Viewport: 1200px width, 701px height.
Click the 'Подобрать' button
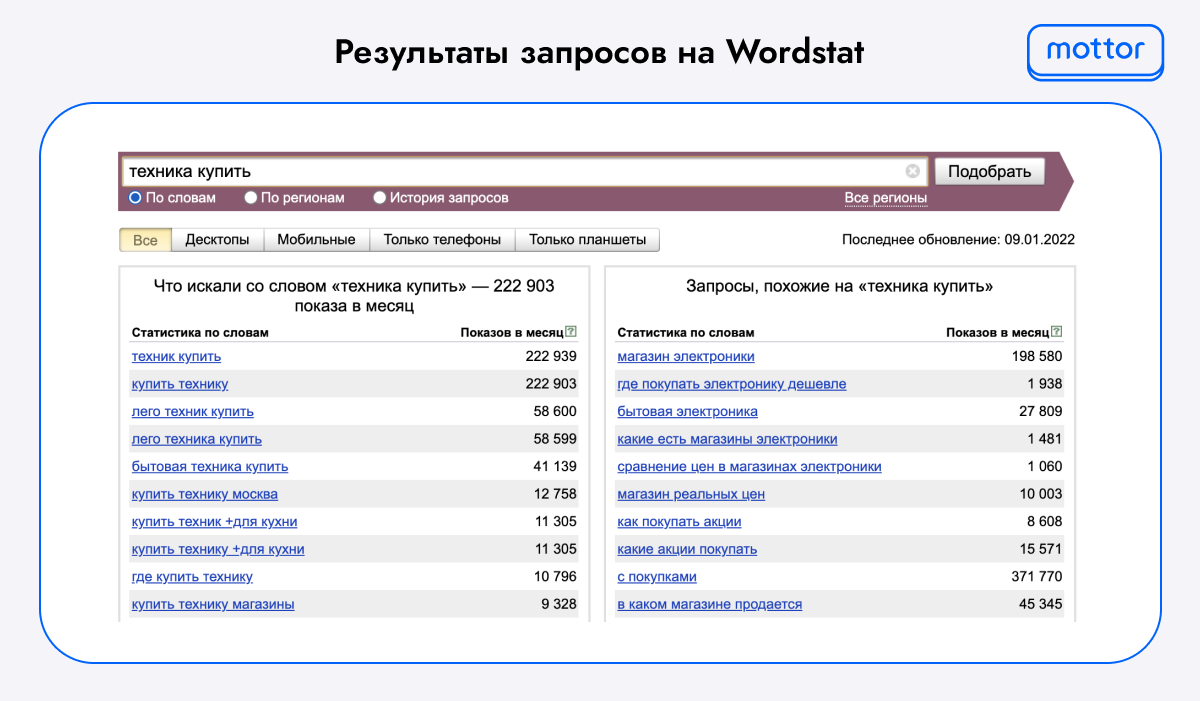pos(989,171)
